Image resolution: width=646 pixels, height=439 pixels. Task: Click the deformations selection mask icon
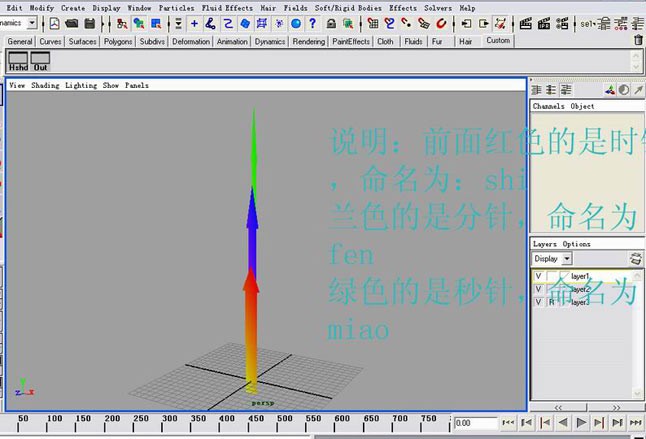coord(262,23)
